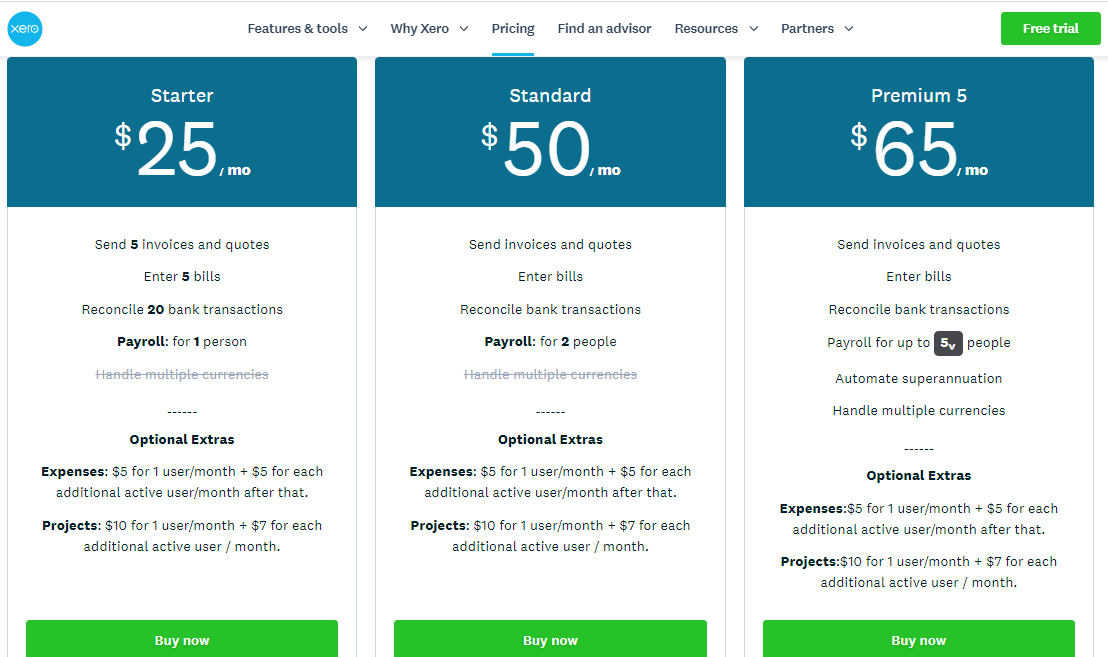1108x657 pixels.
Task: Open the Partners dropdown chevron
Action: coord(849,29)
